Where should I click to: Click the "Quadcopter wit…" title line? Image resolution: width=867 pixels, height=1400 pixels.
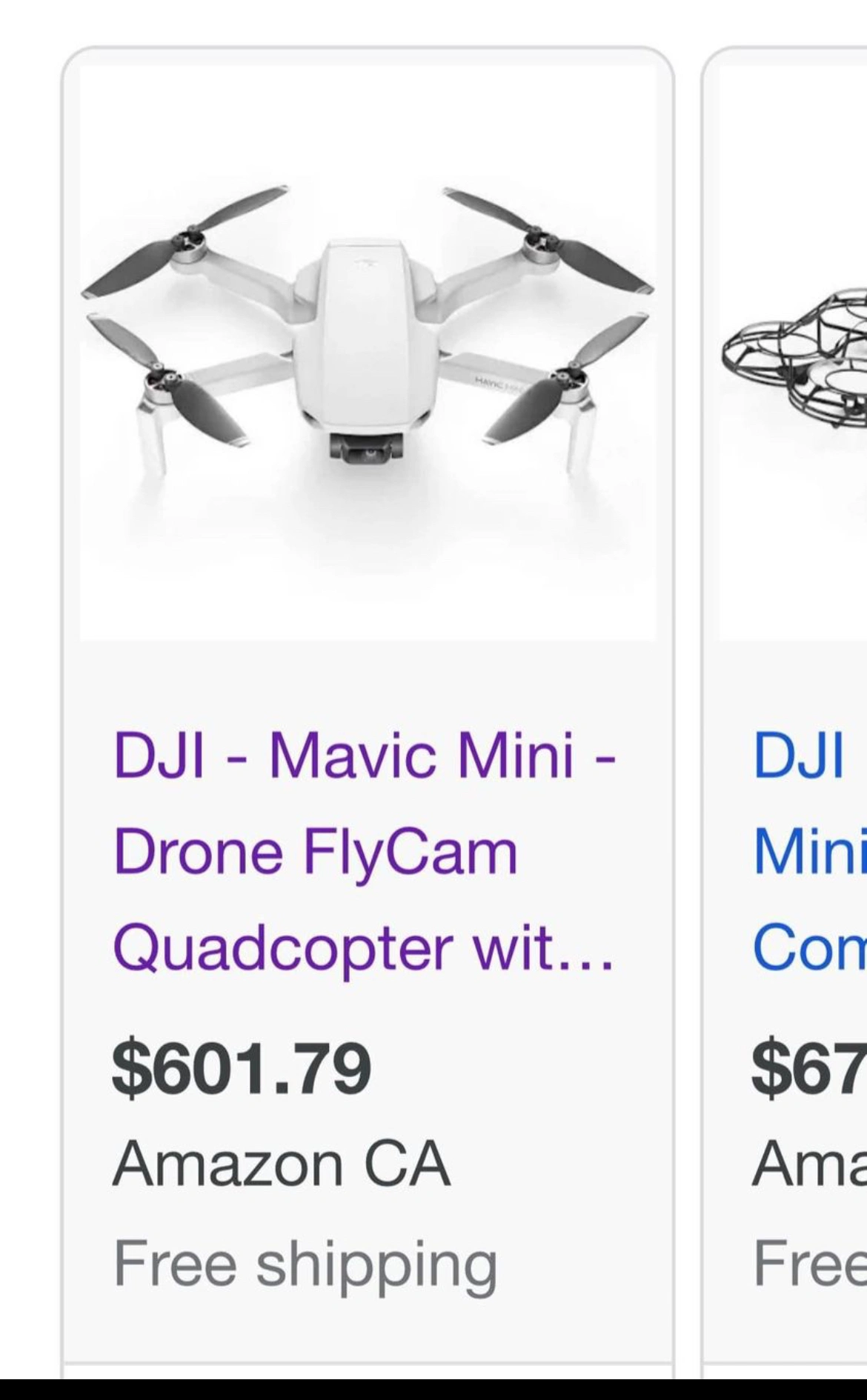coord(363,948)
